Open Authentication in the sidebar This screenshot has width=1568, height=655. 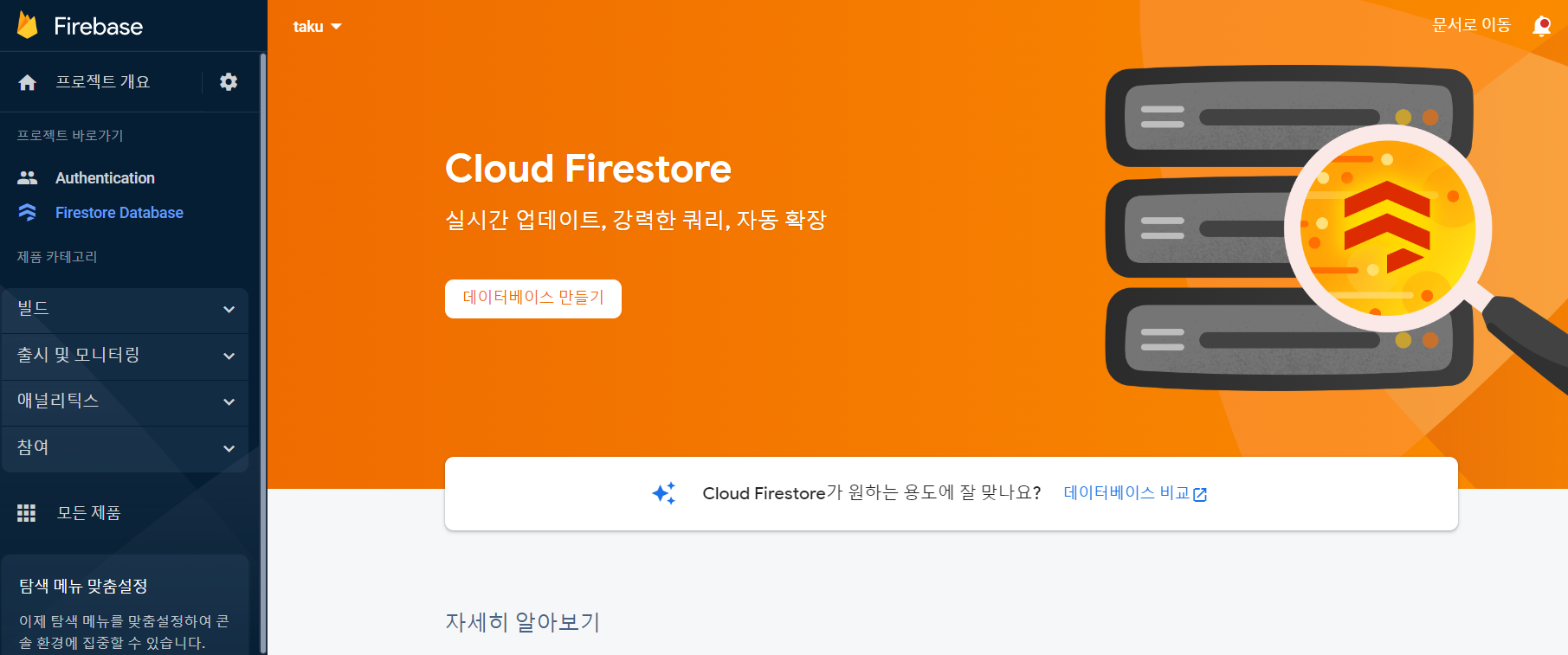click(105, 177)
